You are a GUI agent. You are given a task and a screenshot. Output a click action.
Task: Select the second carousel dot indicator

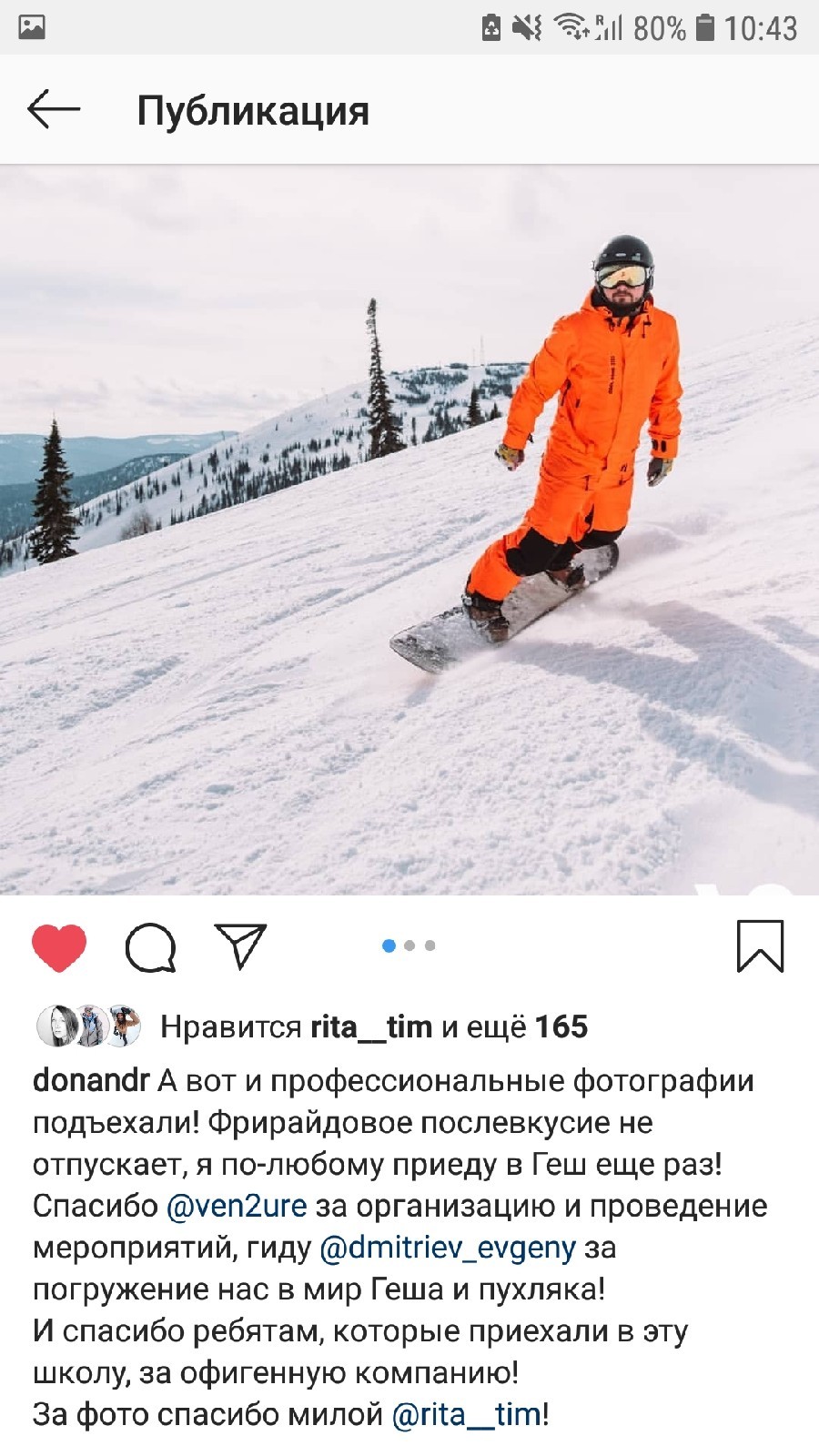[x=409, y=945]
